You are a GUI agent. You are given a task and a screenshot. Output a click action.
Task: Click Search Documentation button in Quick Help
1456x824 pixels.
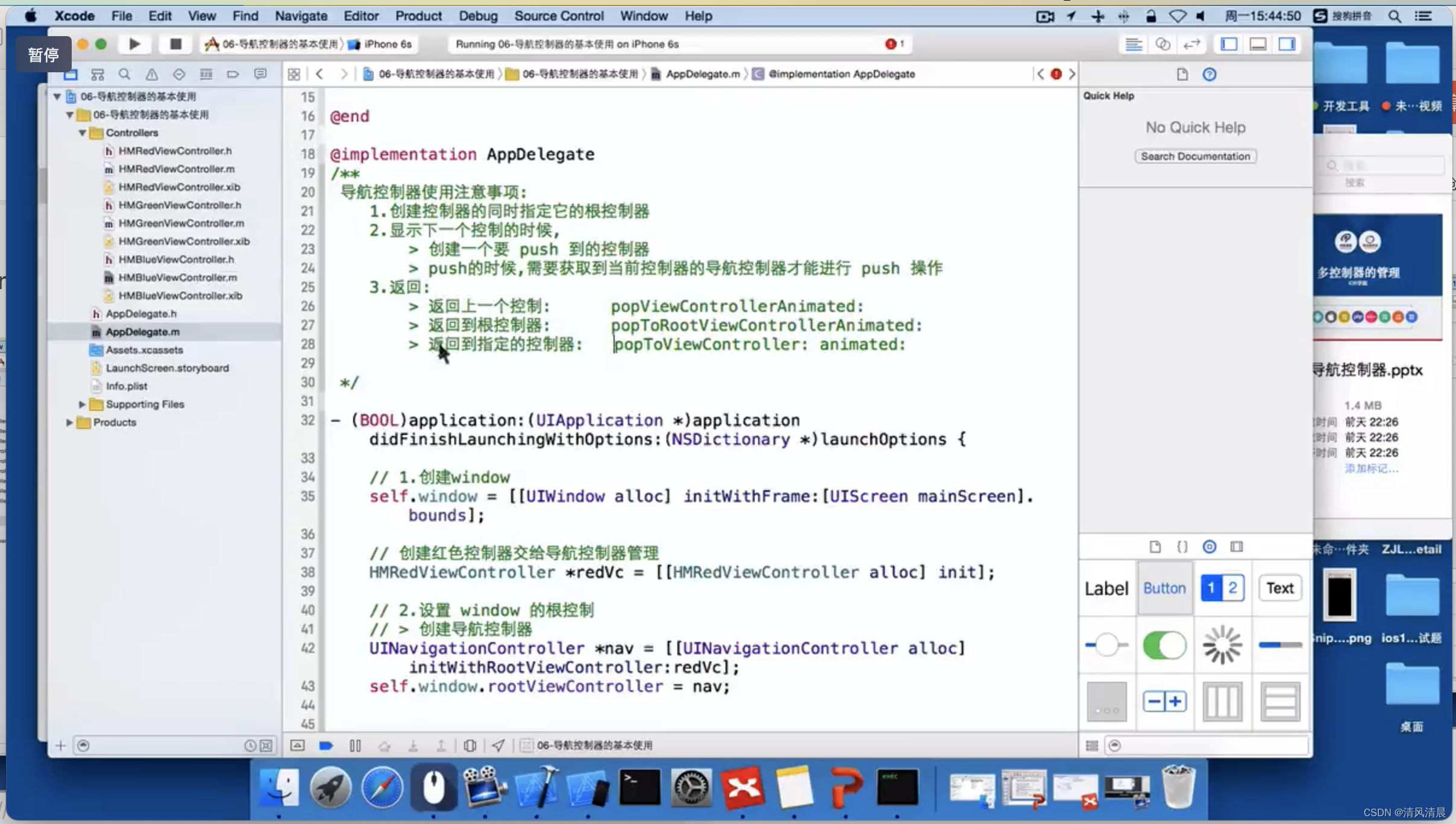click(1195, 156)
